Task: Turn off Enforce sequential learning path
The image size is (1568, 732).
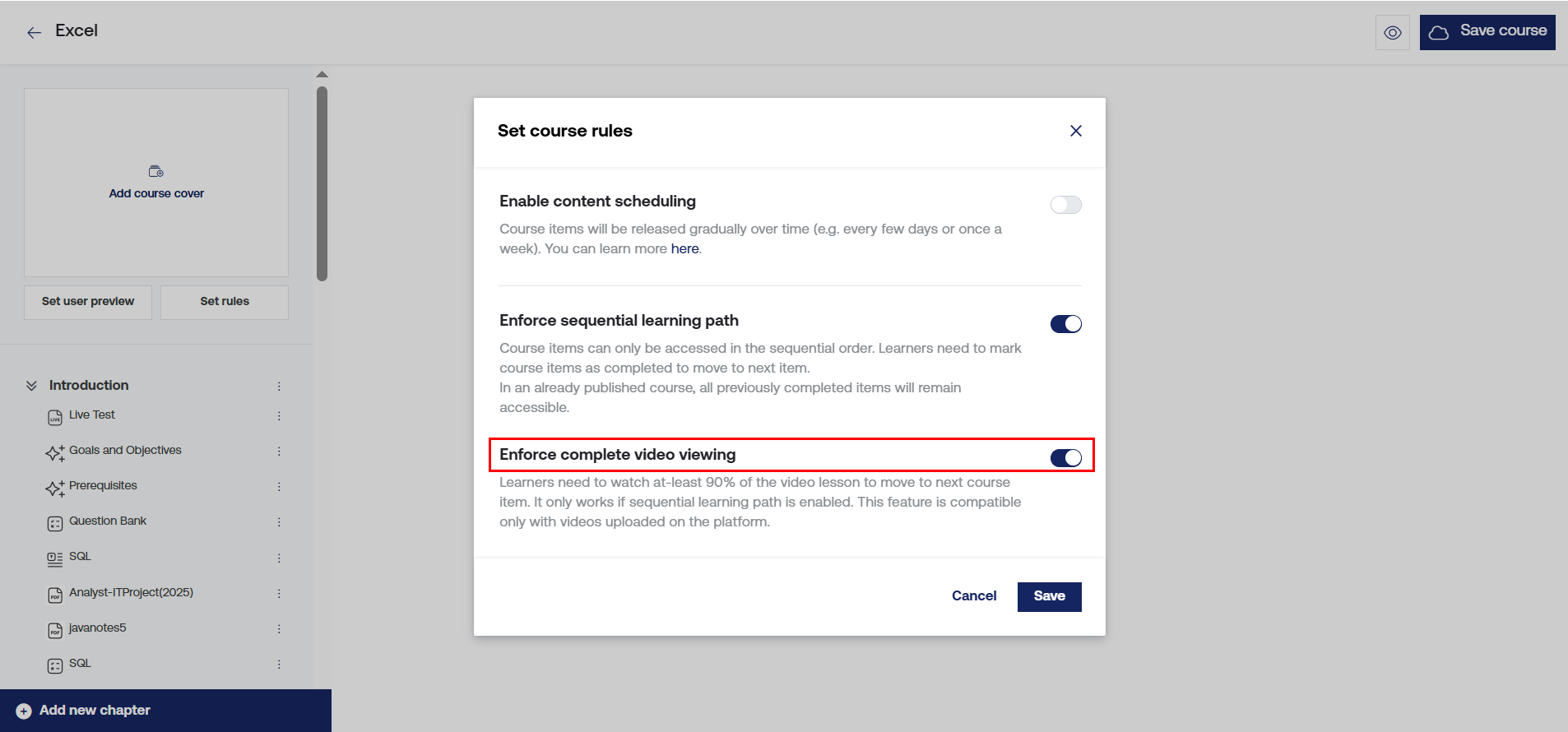Action: click(x=1065, y=324)
